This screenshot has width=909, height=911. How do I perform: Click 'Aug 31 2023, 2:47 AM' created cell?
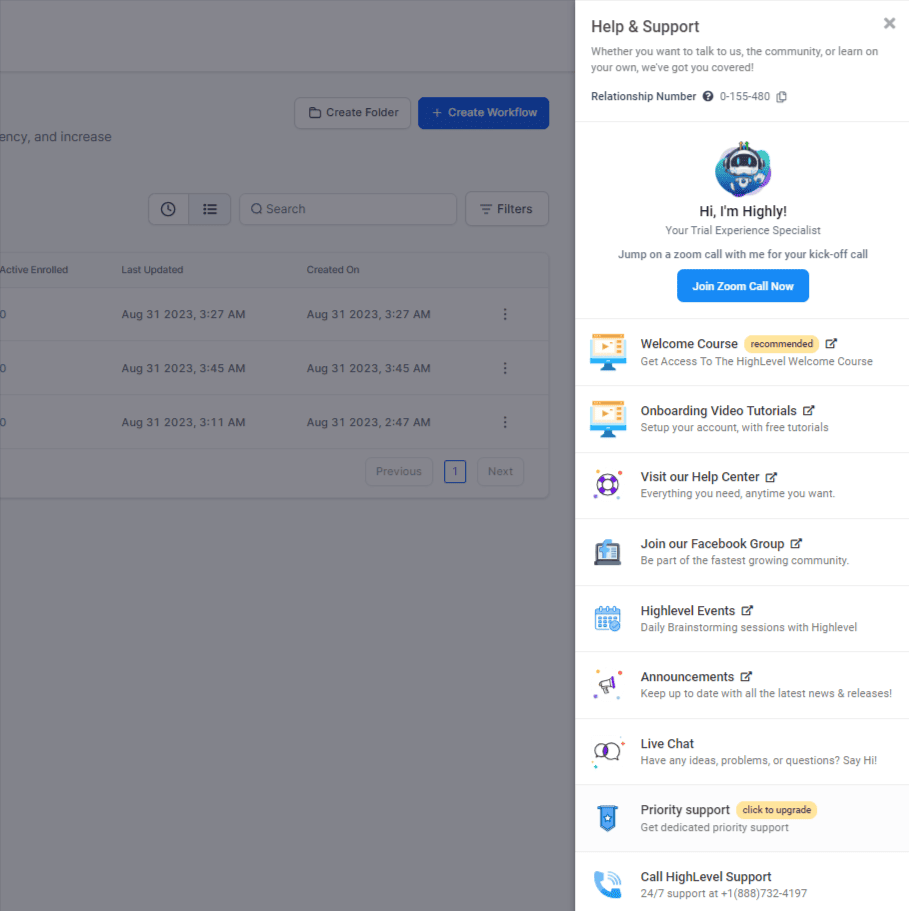tap(368, 422)
